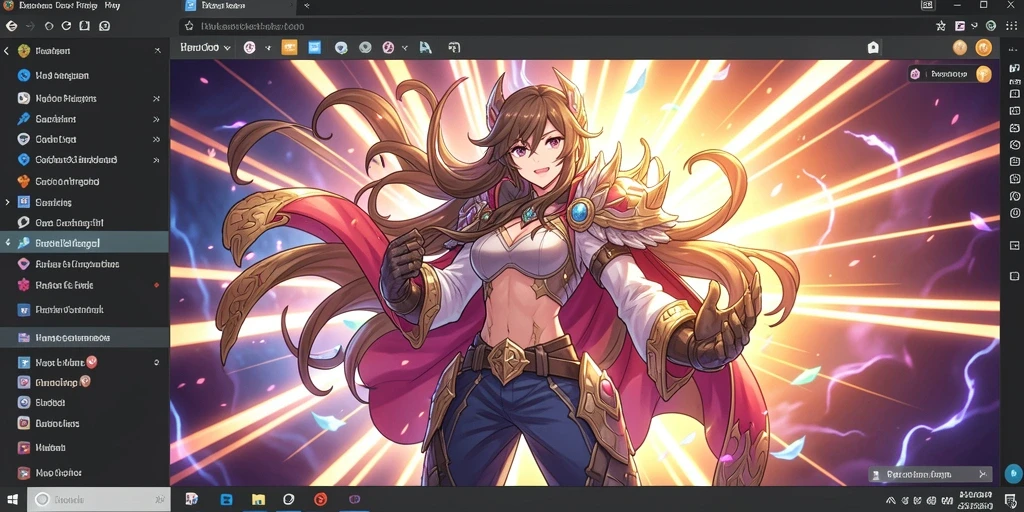Click the bookmark star icon beside address bar
This screenshot has width=1024, height=512.
(x=940, y=26)
